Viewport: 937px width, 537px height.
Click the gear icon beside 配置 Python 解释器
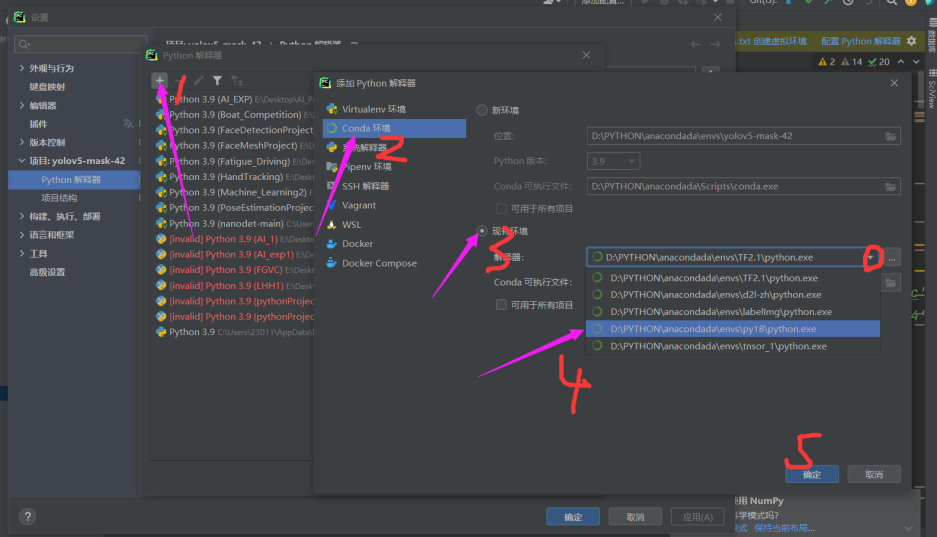(911, 41)
